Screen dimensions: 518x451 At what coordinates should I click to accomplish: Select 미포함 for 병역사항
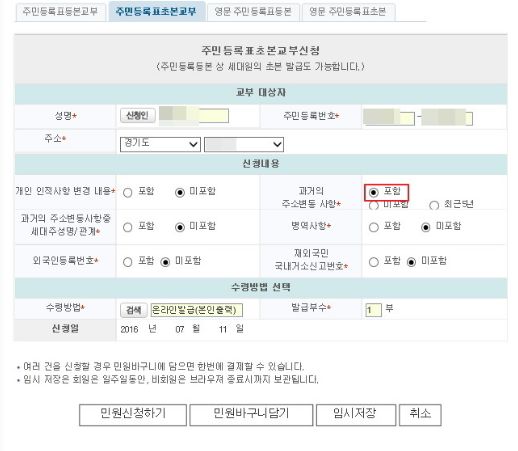click(x=426, y=227)
